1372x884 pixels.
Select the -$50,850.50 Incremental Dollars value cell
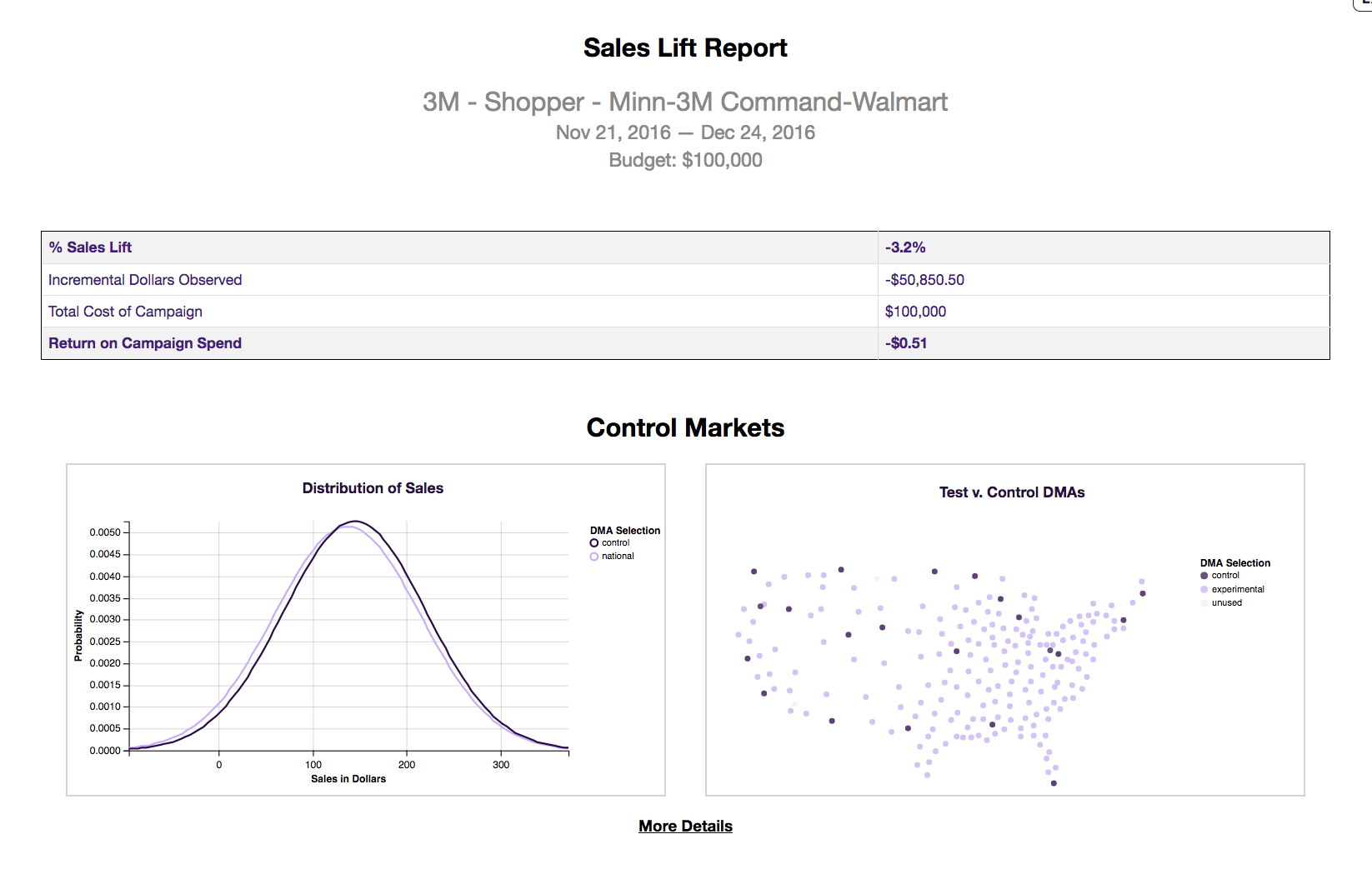(x=924, y=279)
